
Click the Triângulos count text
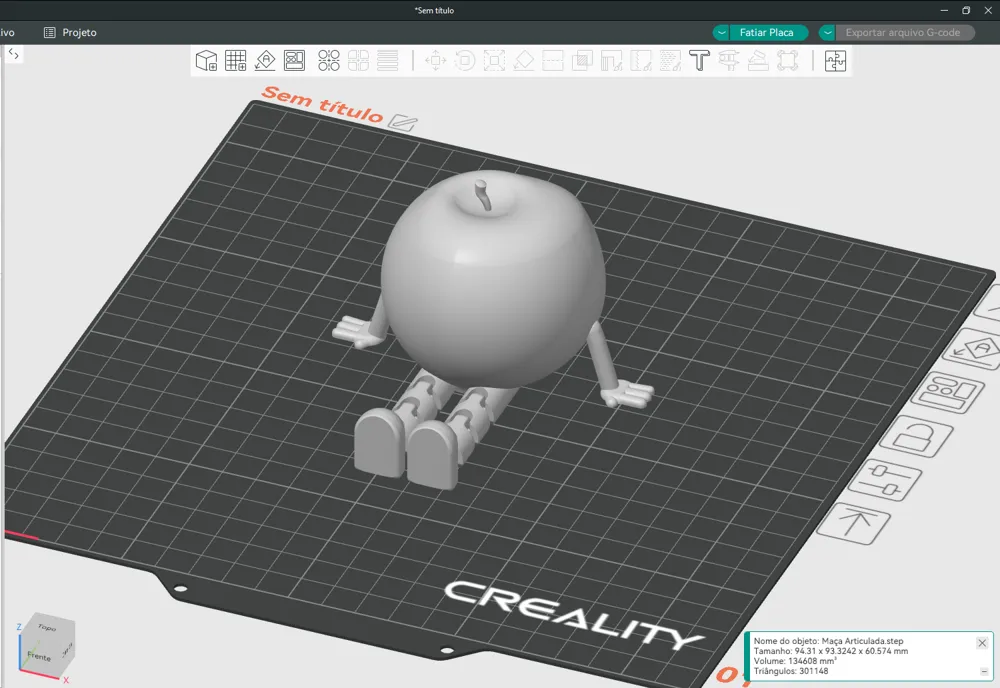click(791, 671)
